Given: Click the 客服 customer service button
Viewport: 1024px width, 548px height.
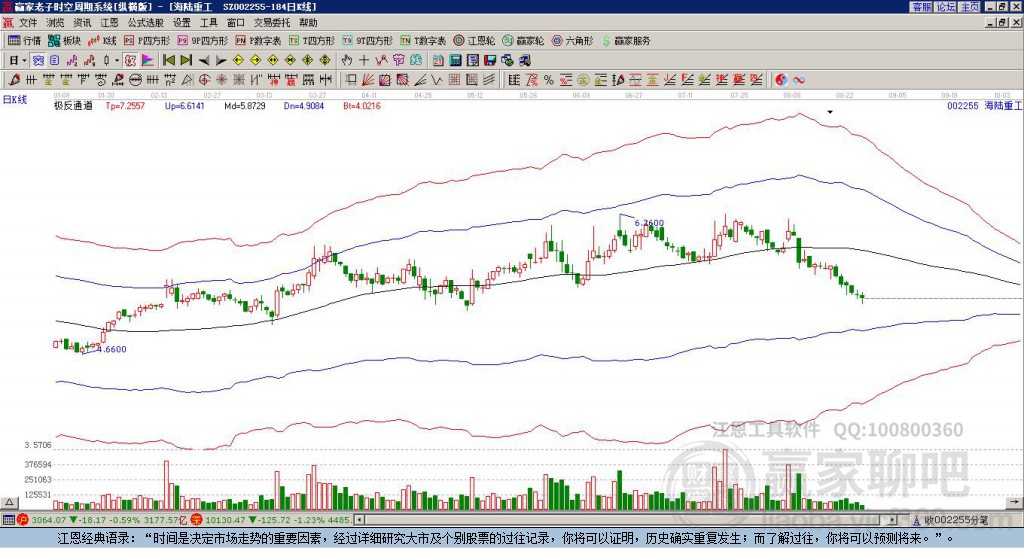Looking at the screenshot, I should 922,6.
